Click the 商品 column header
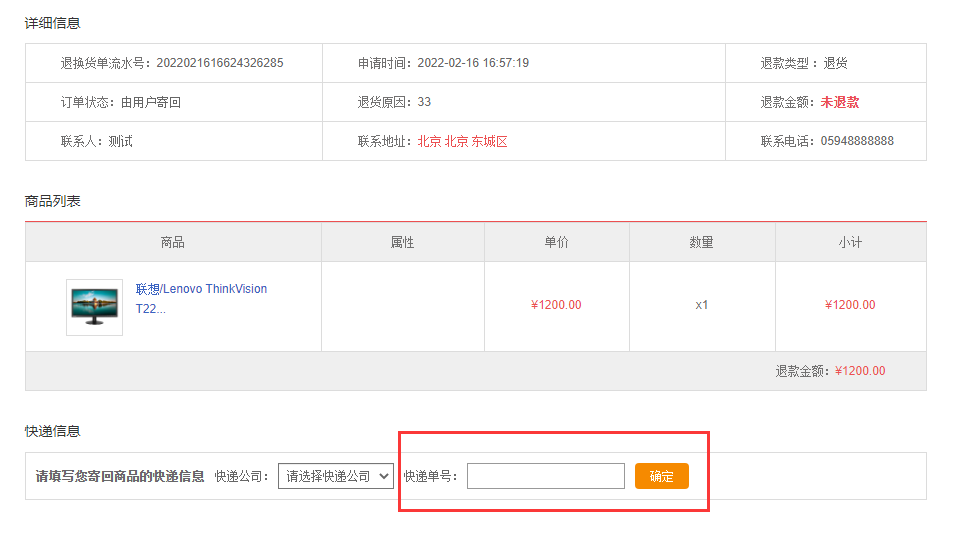 (173, 242)
